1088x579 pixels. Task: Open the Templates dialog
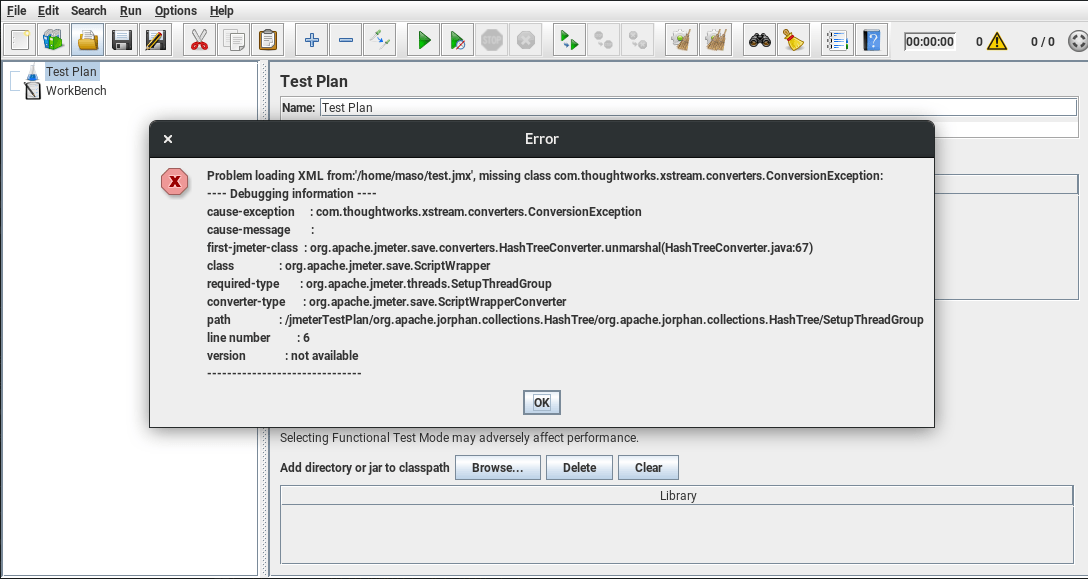[x=53, y=40]
